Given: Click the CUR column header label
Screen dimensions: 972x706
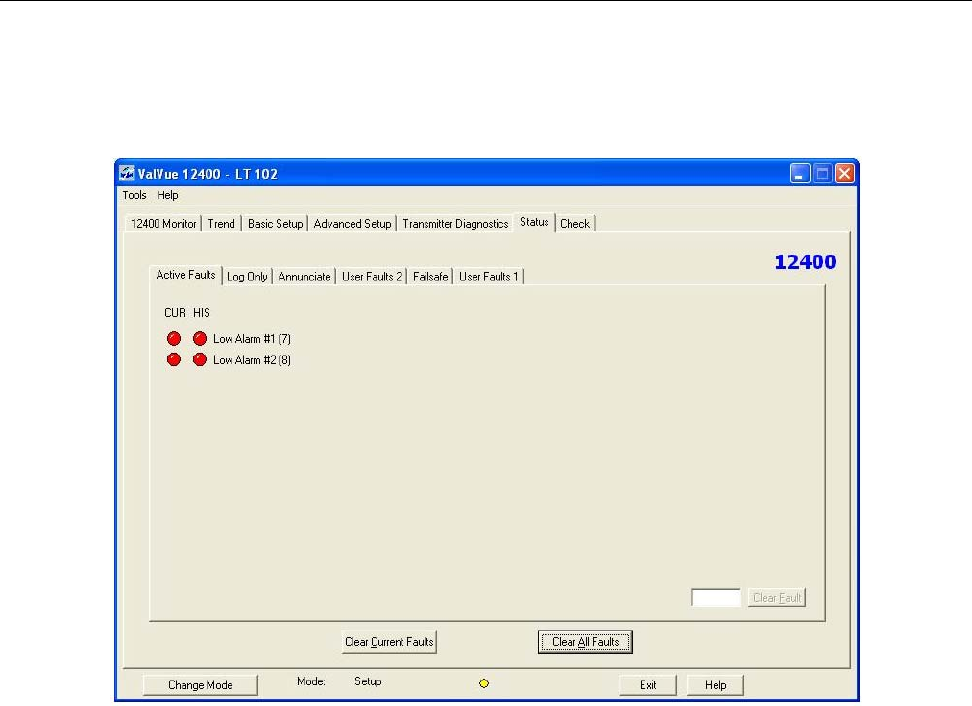Looking at the screenshot, I should (175, 312).
